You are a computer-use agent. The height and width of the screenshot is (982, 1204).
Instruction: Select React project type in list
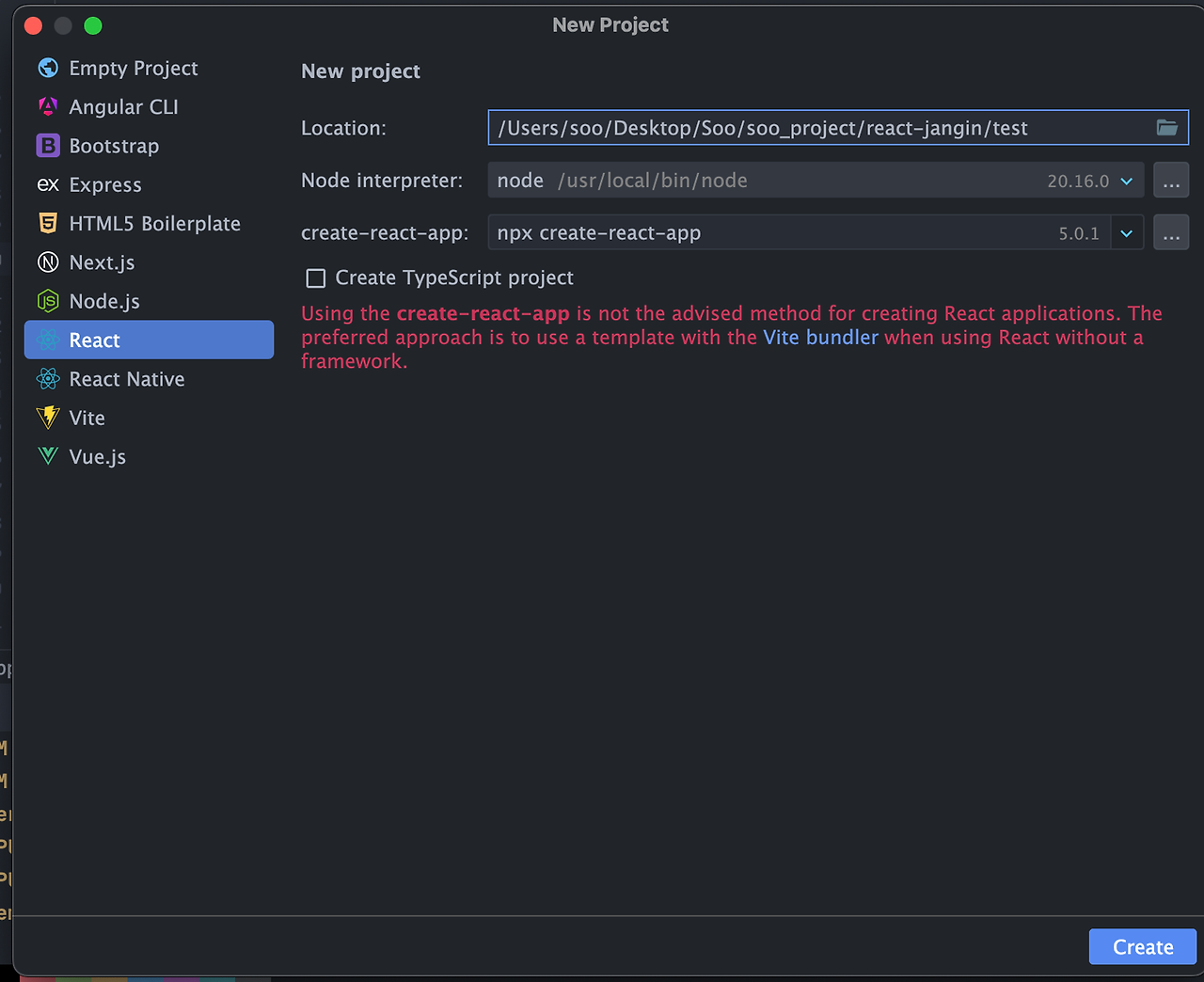[149, 340]
